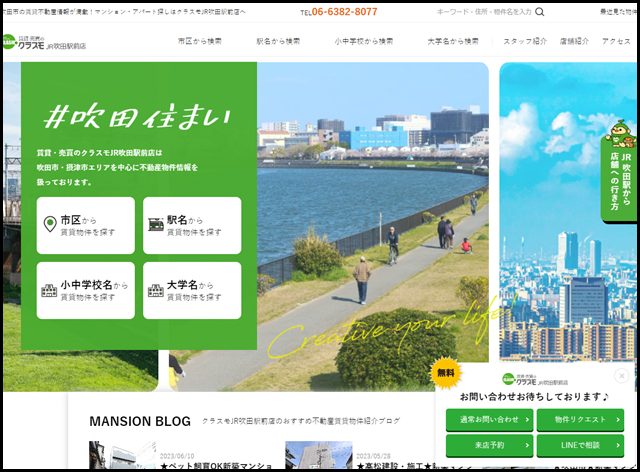Open 小中学校から検索 menu

click(364, 41)
